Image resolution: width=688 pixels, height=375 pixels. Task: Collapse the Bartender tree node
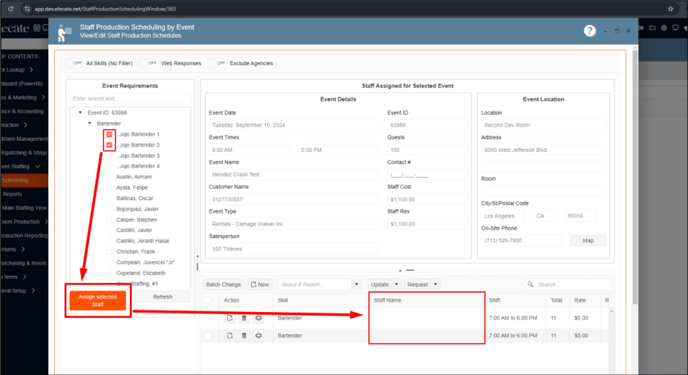[90, 123]
